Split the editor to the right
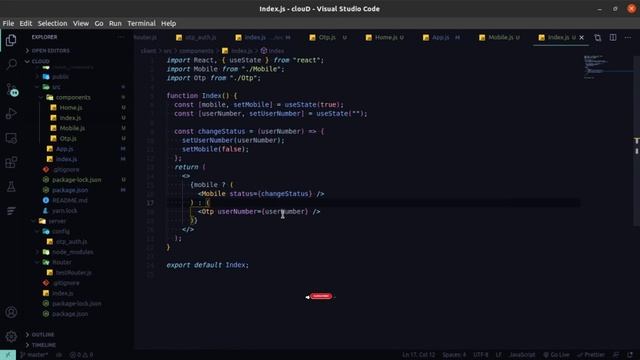 tap(613, 38)
